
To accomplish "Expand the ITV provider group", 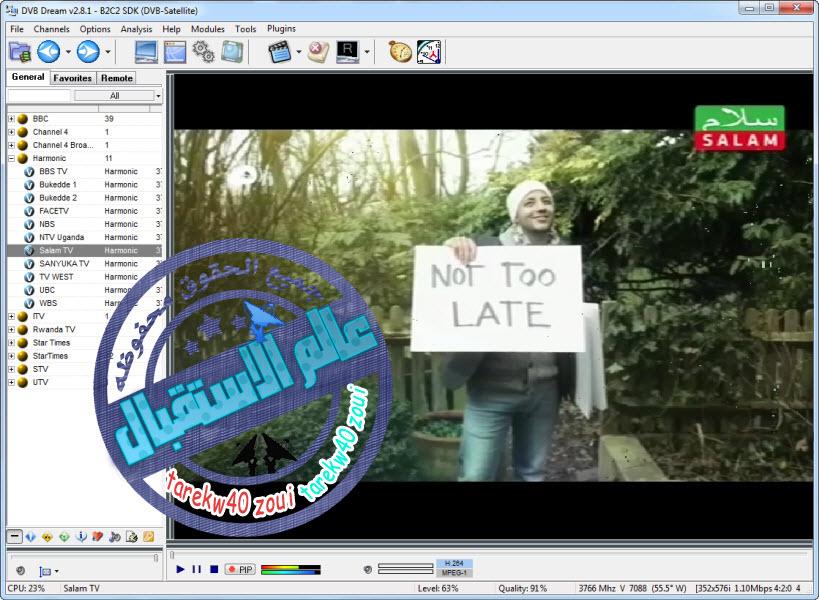I will [11, 316].
